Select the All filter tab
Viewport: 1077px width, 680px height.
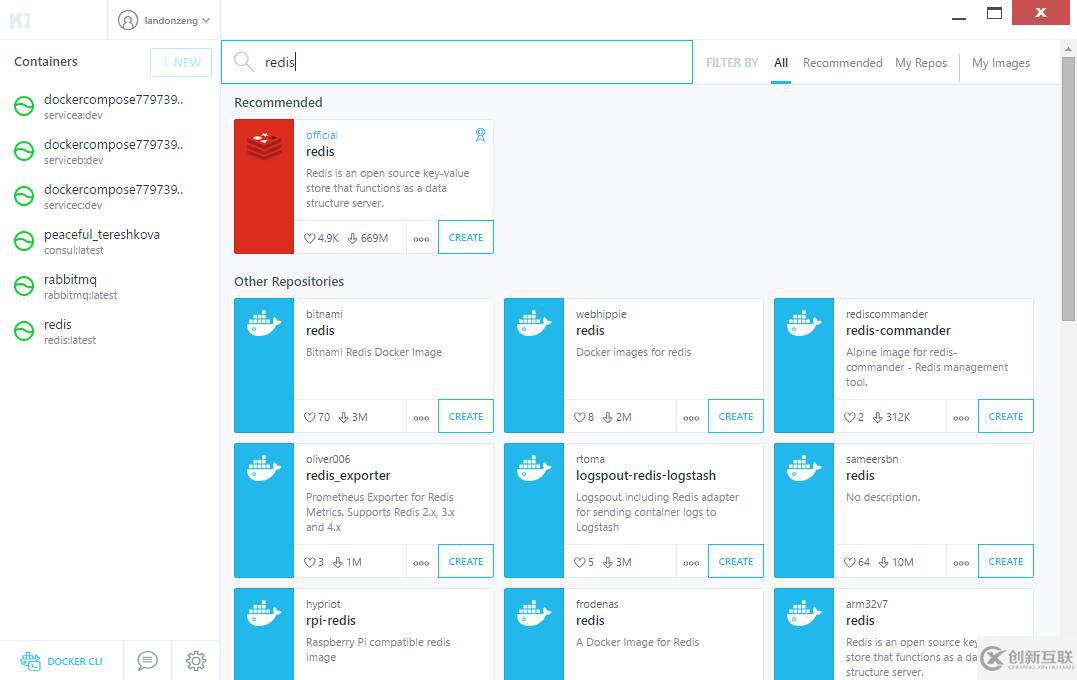pos(781,63)
